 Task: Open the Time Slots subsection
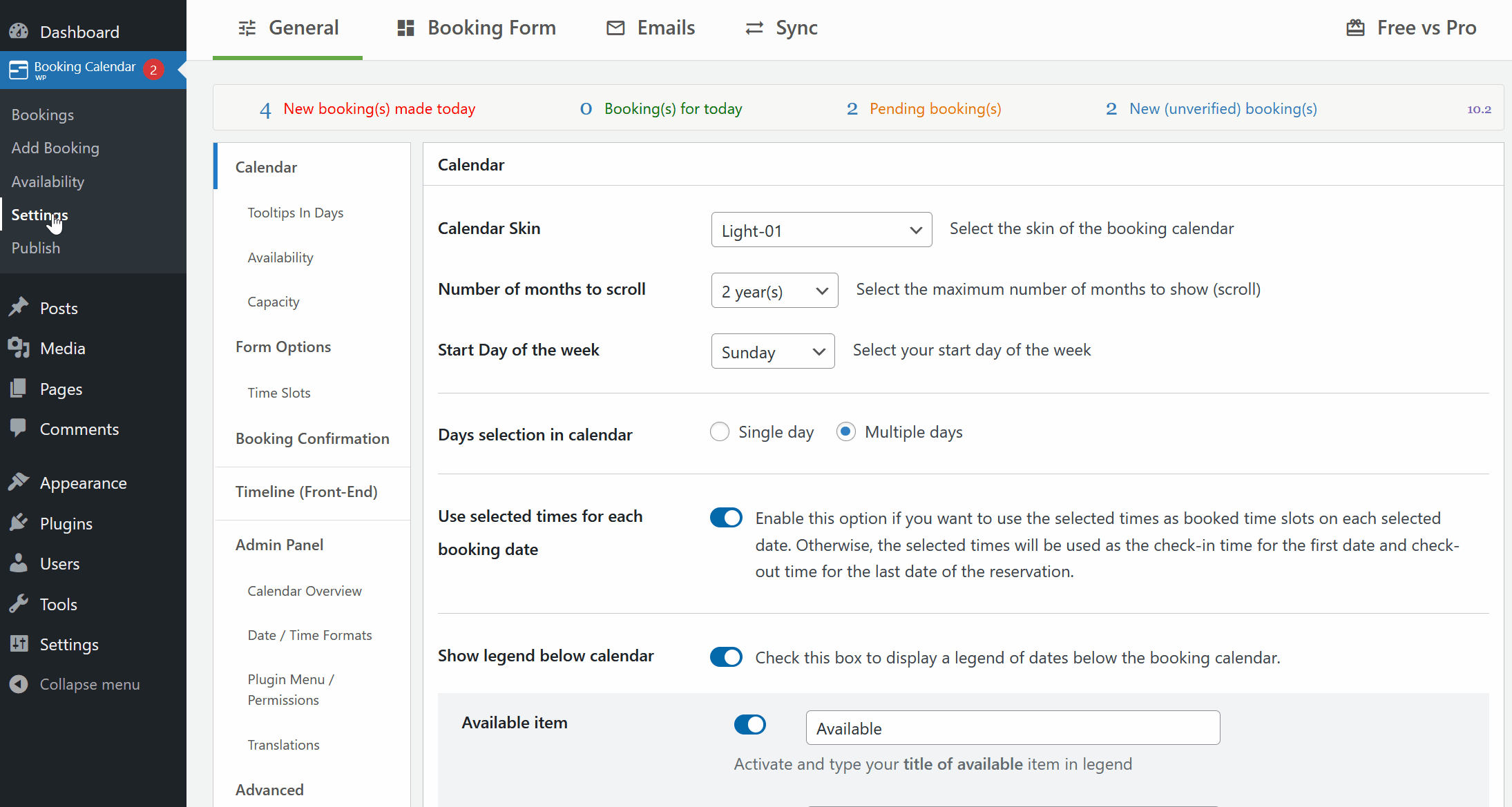279,393
